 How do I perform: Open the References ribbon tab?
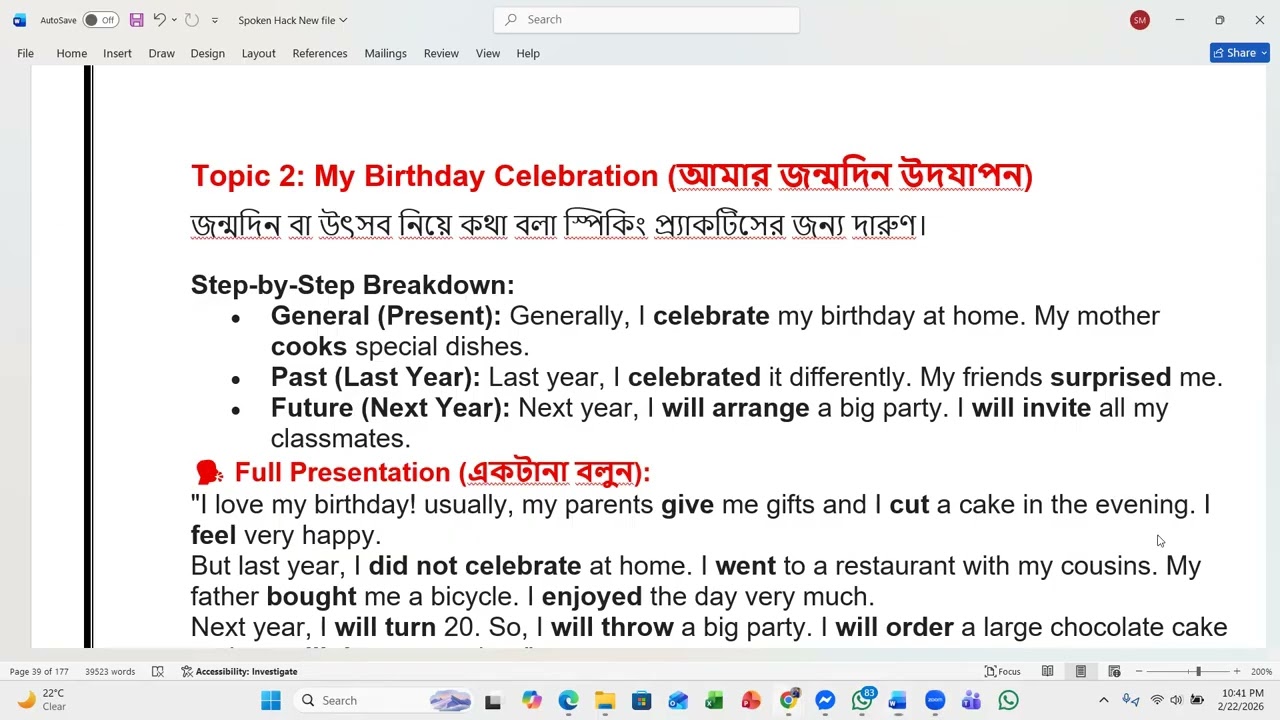(x=320, y=53)
